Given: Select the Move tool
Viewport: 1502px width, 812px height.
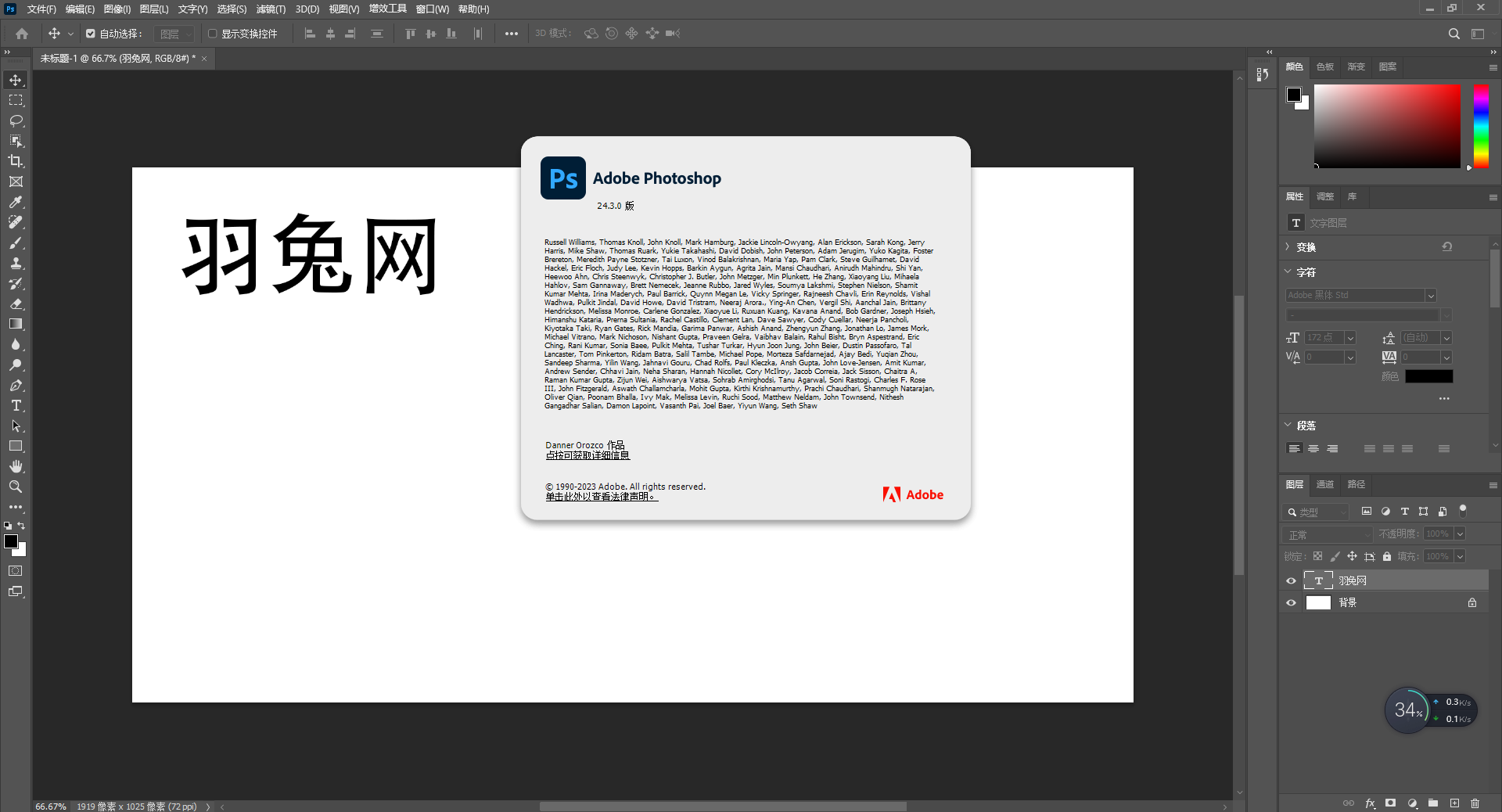Looking at the screenshot, I should point(16,79).
